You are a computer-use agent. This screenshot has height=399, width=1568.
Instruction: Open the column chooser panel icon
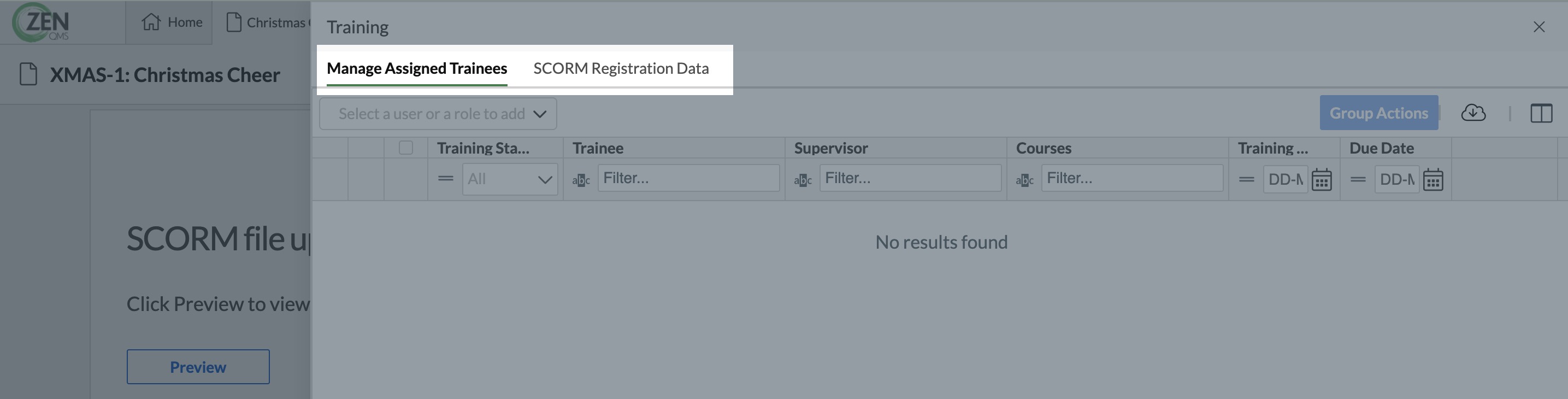1541,113
